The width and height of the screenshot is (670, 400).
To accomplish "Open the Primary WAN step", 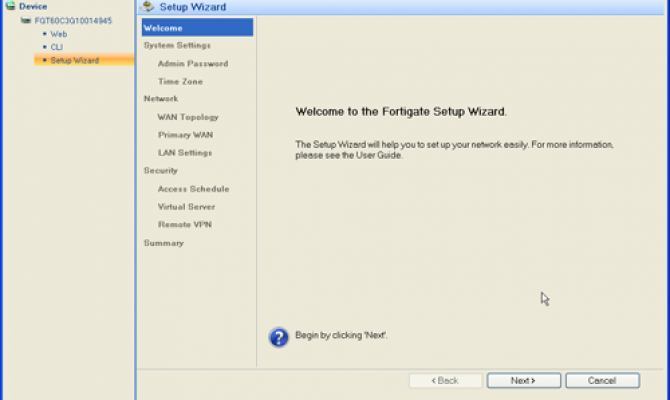I will pos(185,135).
